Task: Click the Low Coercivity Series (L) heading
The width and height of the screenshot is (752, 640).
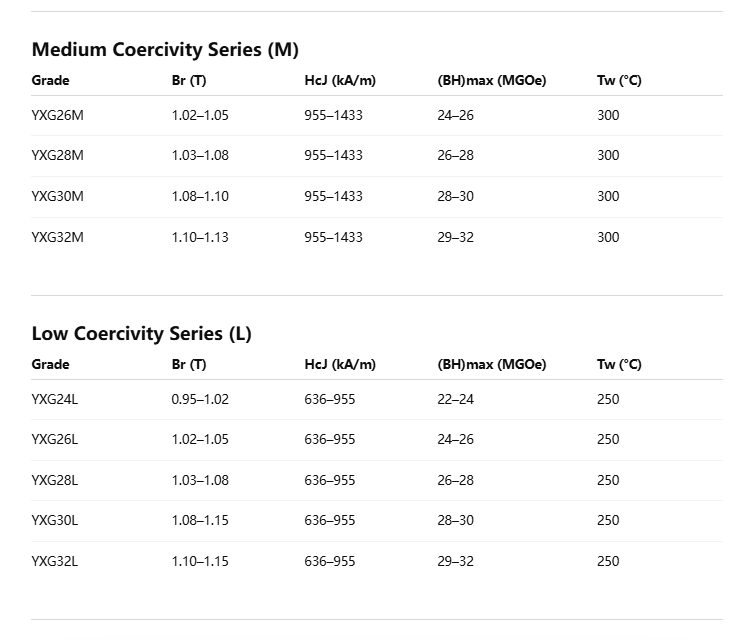Action: (141, 333)
